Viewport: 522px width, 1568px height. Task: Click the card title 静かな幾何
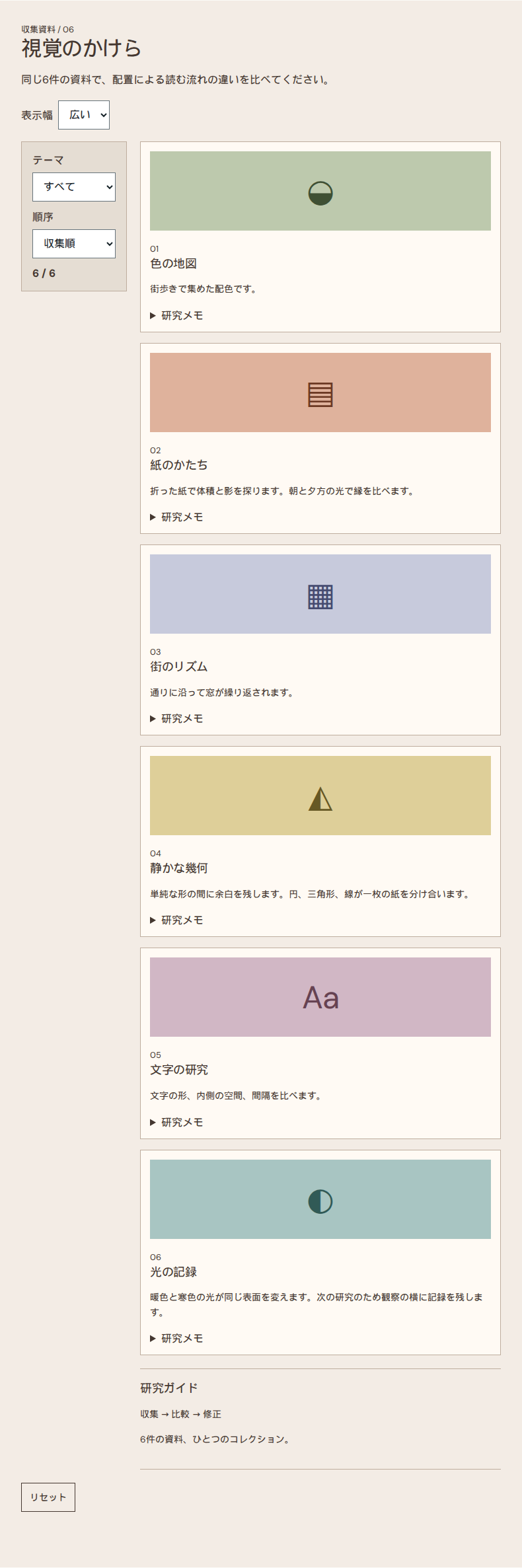pos(179,868)
